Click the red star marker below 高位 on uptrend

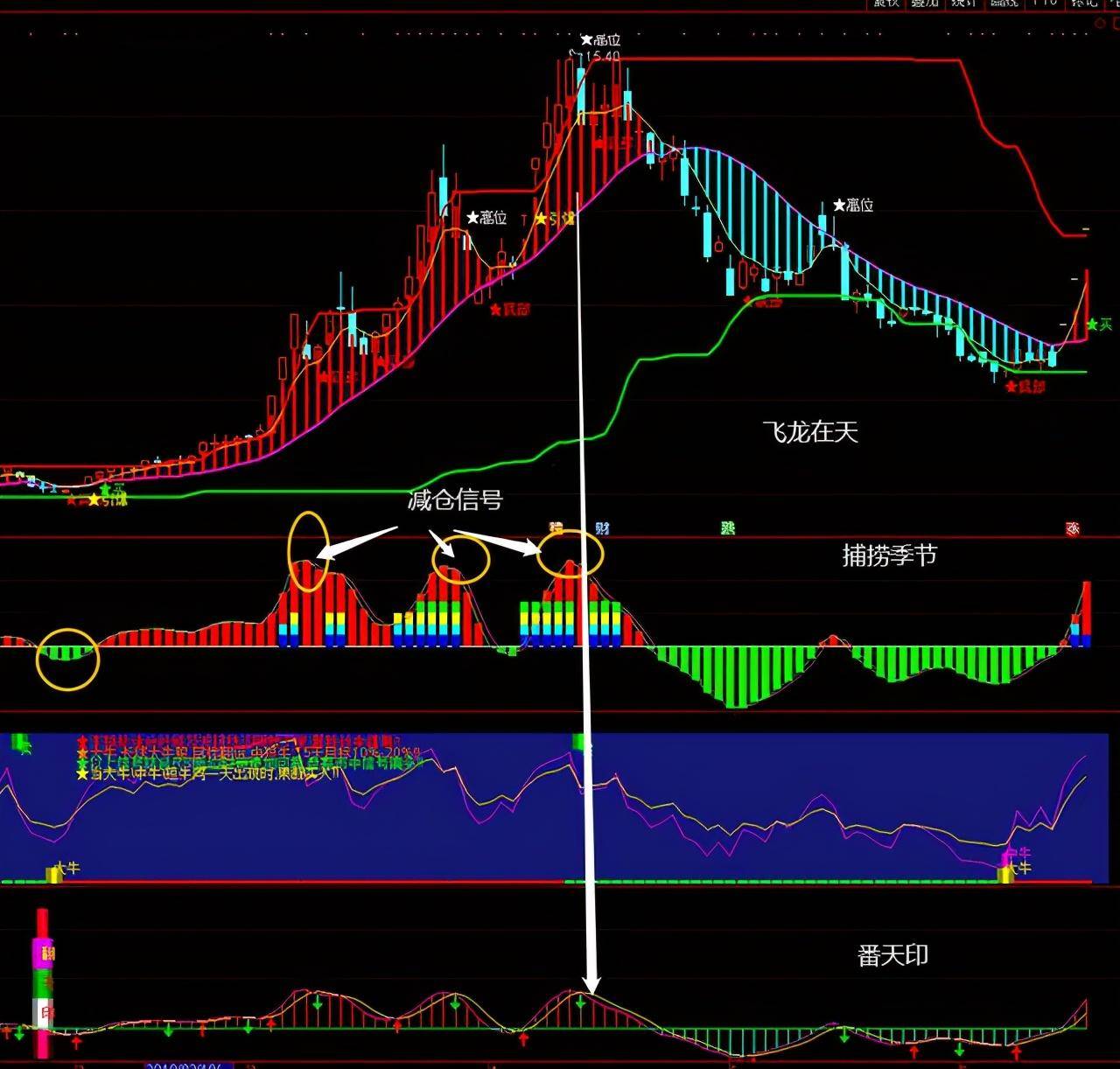pyautogui.click(x=508, y=309)
